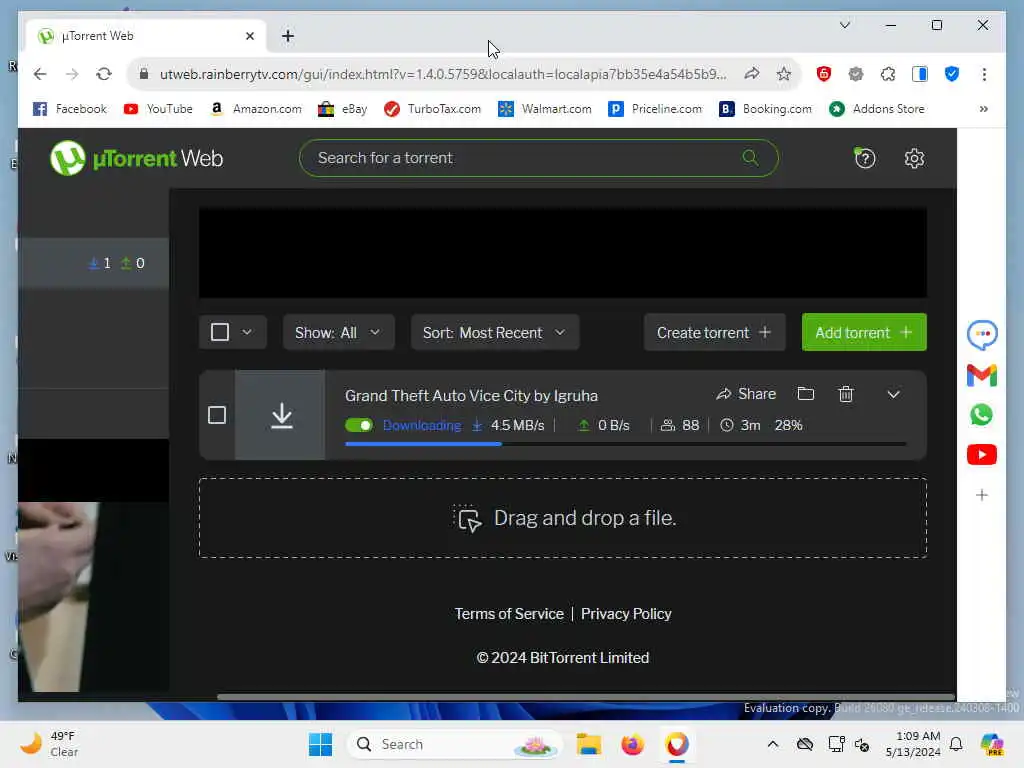Bookmark this page with the star icon
The width and height of the screenshot is (1024, 768).
pos(784,74)
